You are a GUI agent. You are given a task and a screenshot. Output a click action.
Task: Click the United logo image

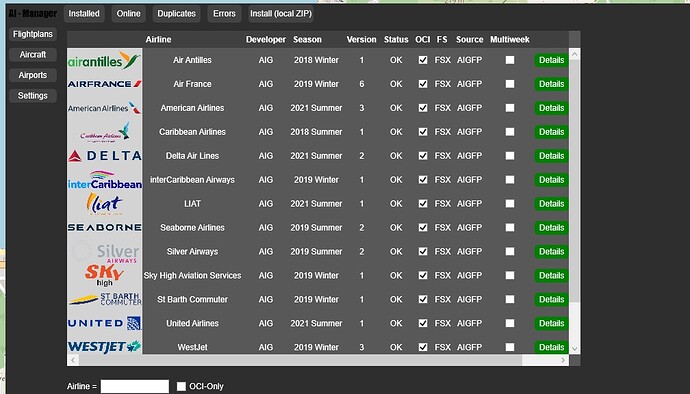(x=104, y=323)
